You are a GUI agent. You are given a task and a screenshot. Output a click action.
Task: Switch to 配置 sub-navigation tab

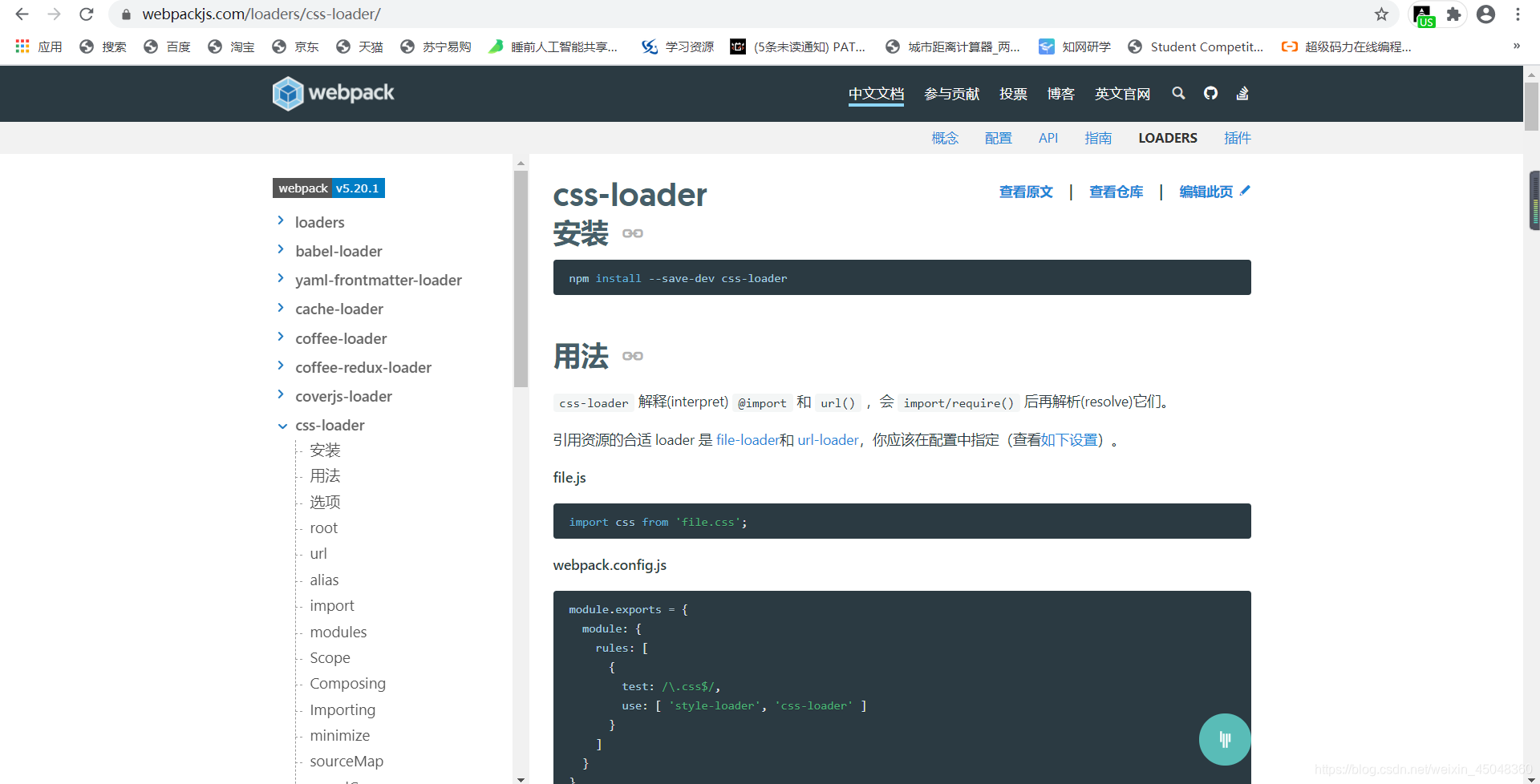tap(998, 138)
